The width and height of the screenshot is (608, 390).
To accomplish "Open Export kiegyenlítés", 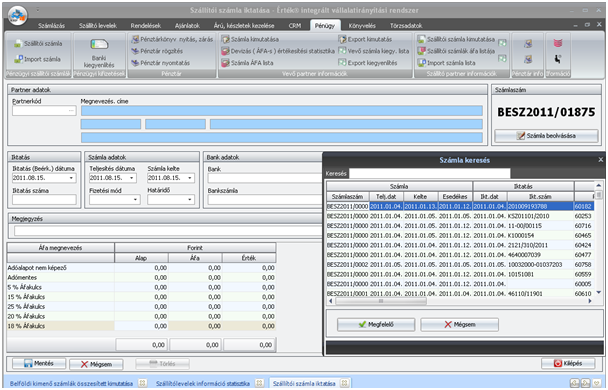I will pos(368,63).
